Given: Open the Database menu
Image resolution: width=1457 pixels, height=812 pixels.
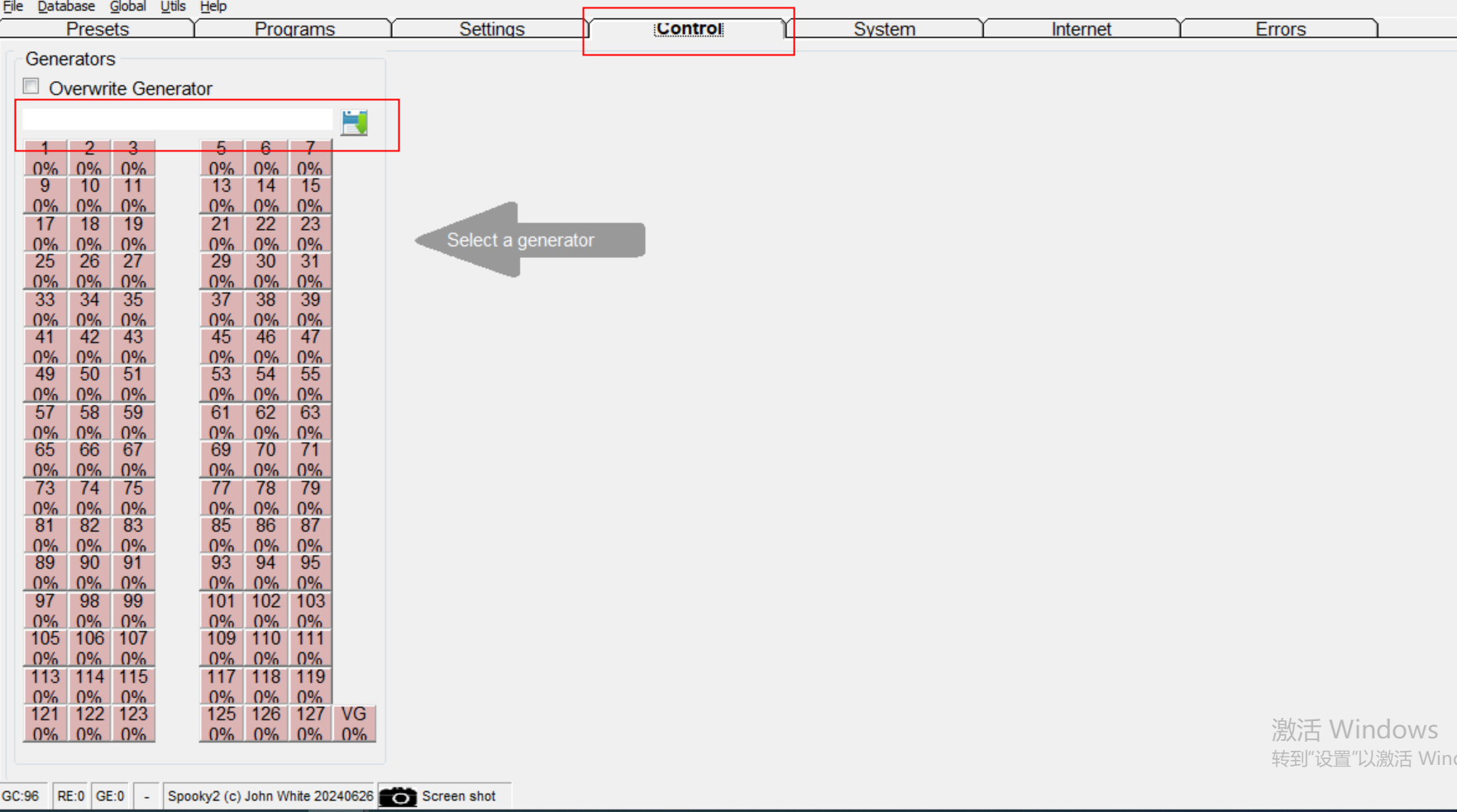Looking at the screenshot, I should (66, 7).
